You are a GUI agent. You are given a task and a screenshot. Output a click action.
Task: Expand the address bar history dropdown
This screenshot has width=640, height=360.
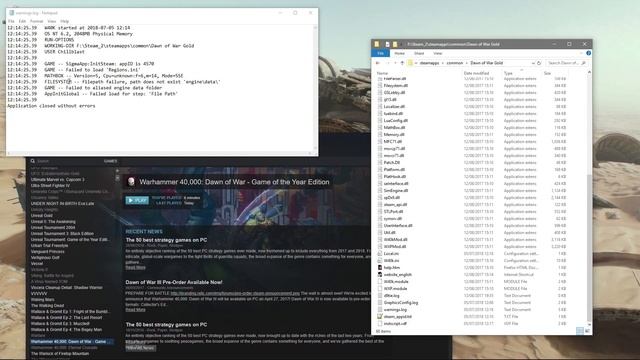533,63
